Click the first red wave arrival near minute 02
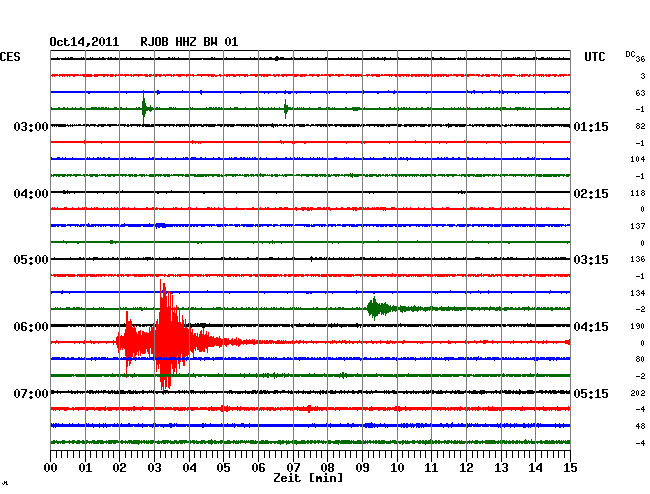 pos(129,342)
